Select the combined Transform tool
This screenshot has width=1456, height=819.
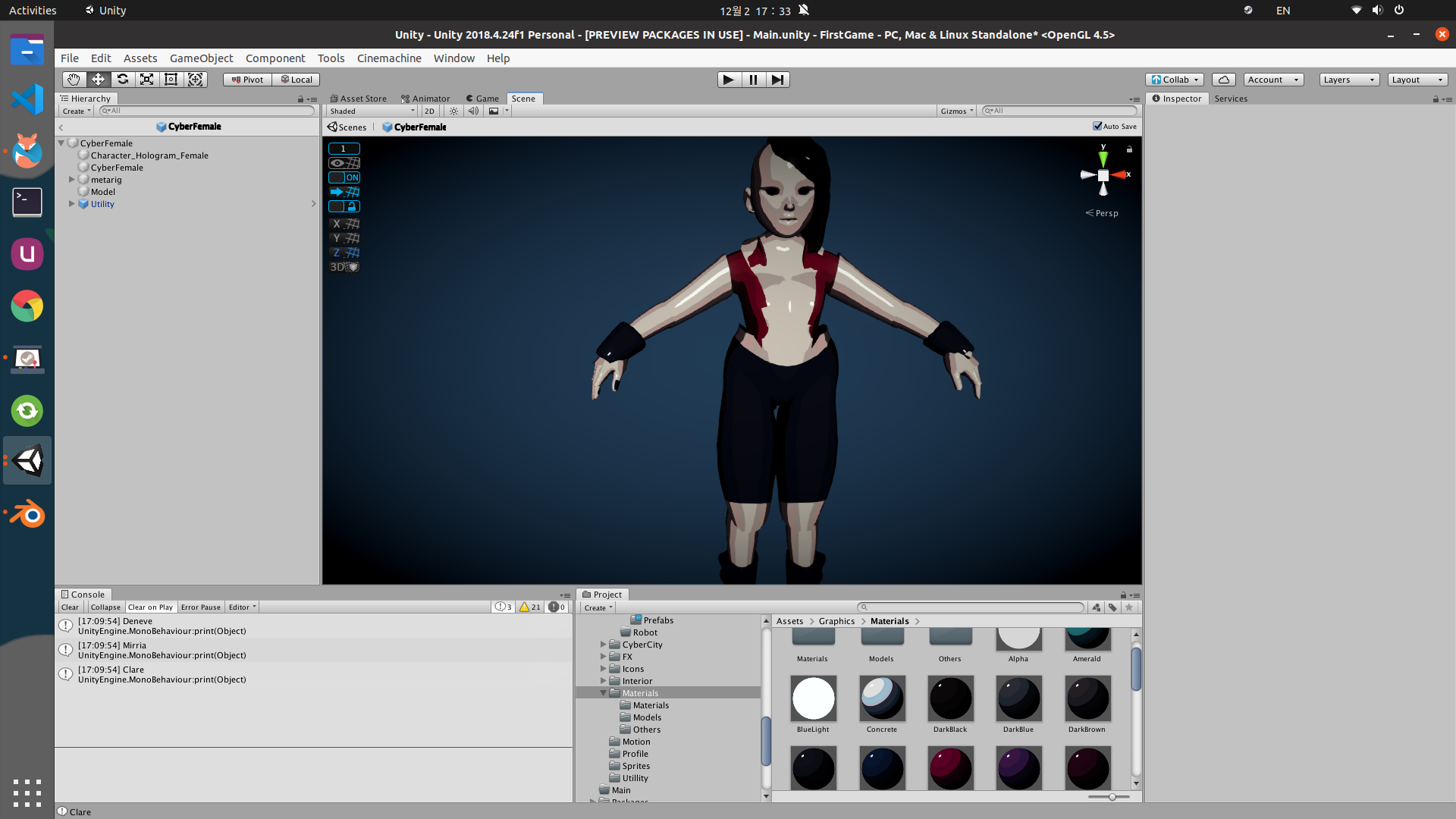pyautogui.click(x=195, y=80)
